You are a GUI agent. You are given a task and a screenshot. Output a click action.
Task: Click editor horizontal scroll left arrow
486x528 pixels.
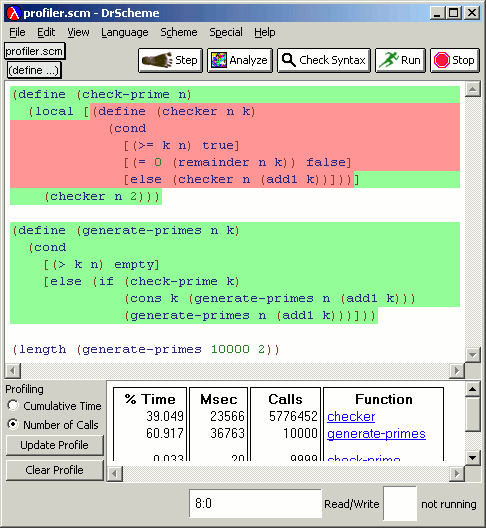coord(13,371)
